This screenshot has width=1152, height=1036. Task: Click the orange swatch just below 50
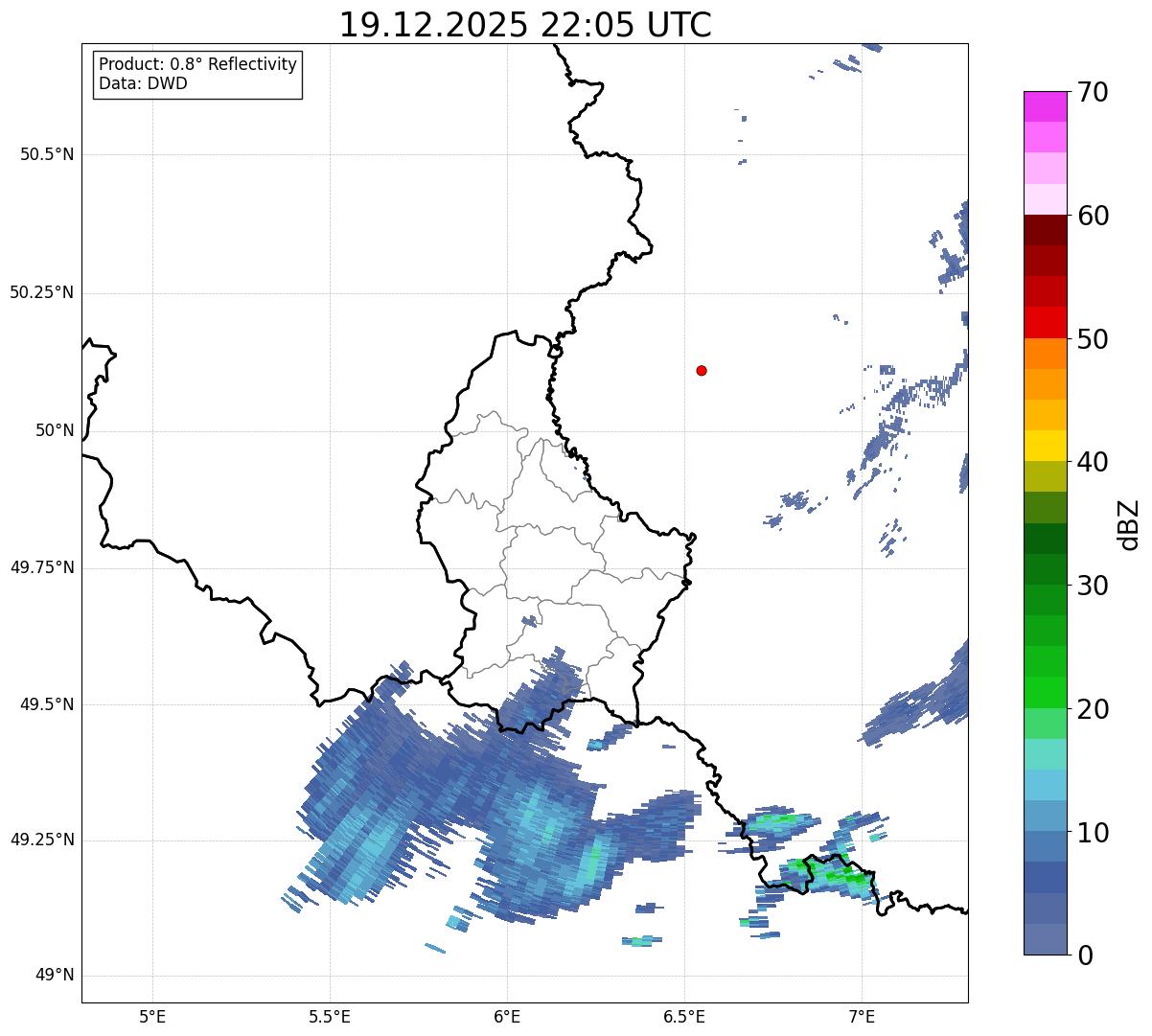pyautogui.click(x=1046, y=354)
